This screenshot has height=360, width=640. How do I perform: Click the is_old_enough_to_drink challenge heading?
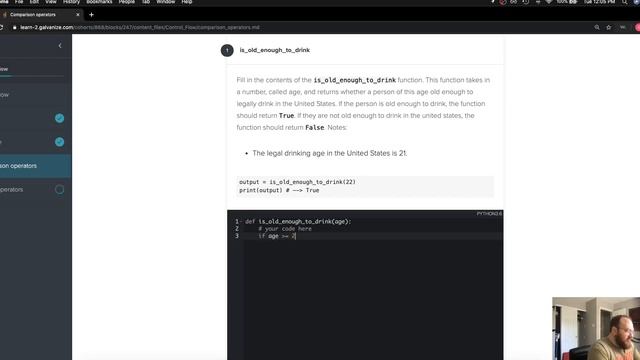(x=274, y=50)
